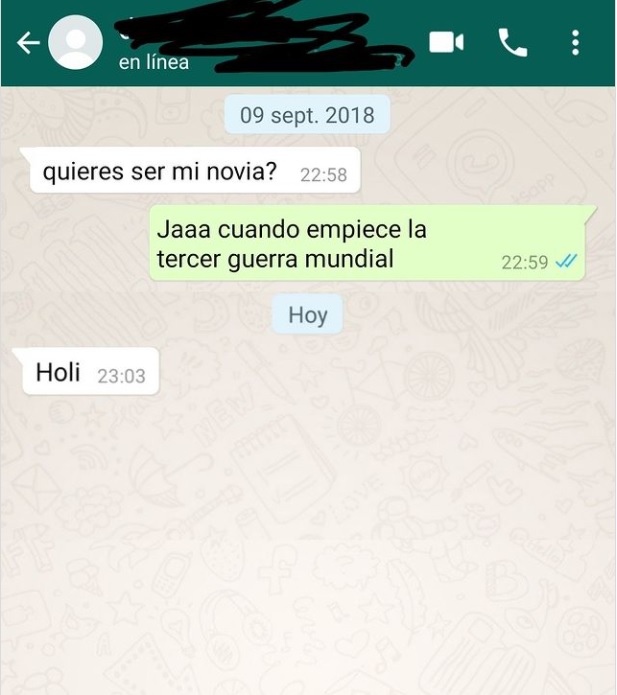Image resolution: width=617 pixels, height=695 pixels.
Task: Tap the 'en línea' status text
Action: click(x=154, y=62)
